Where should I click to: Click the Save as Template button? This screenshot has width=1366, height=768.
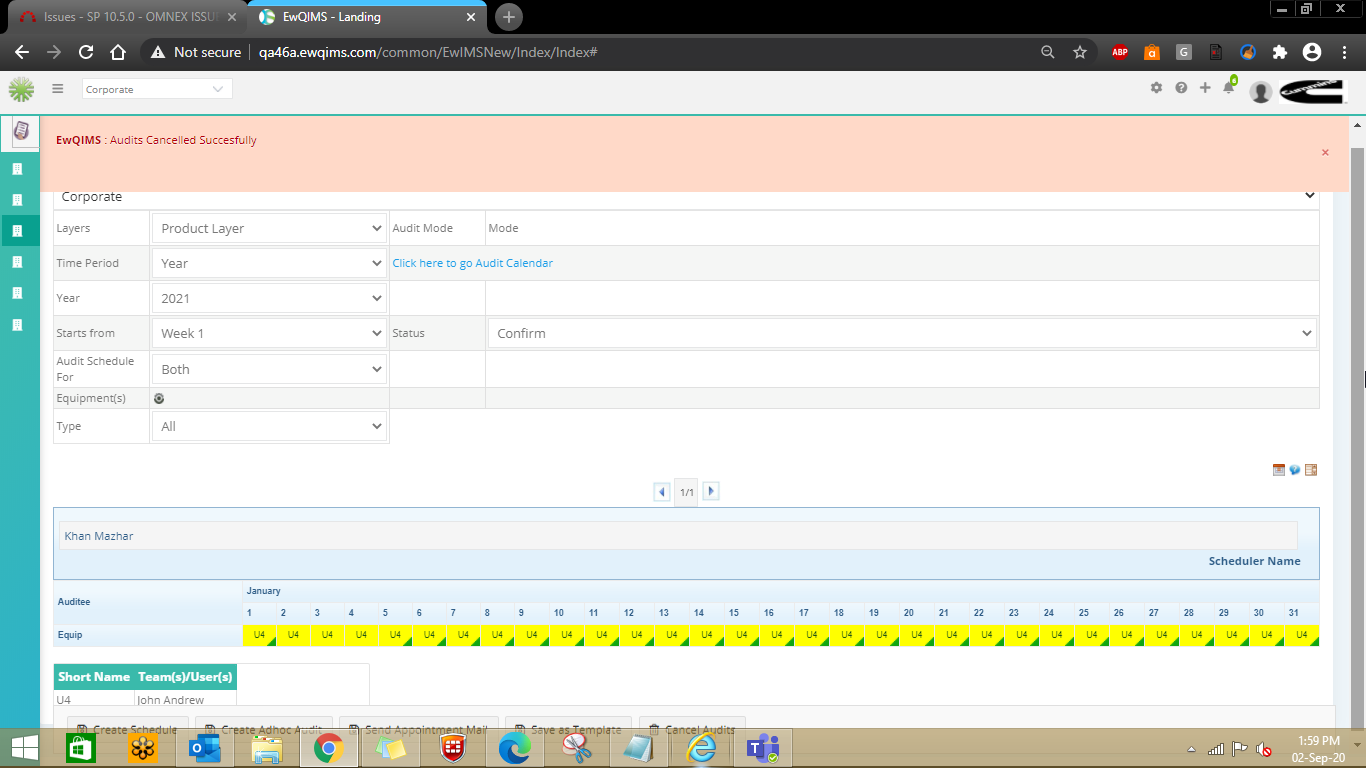point(569,729)
